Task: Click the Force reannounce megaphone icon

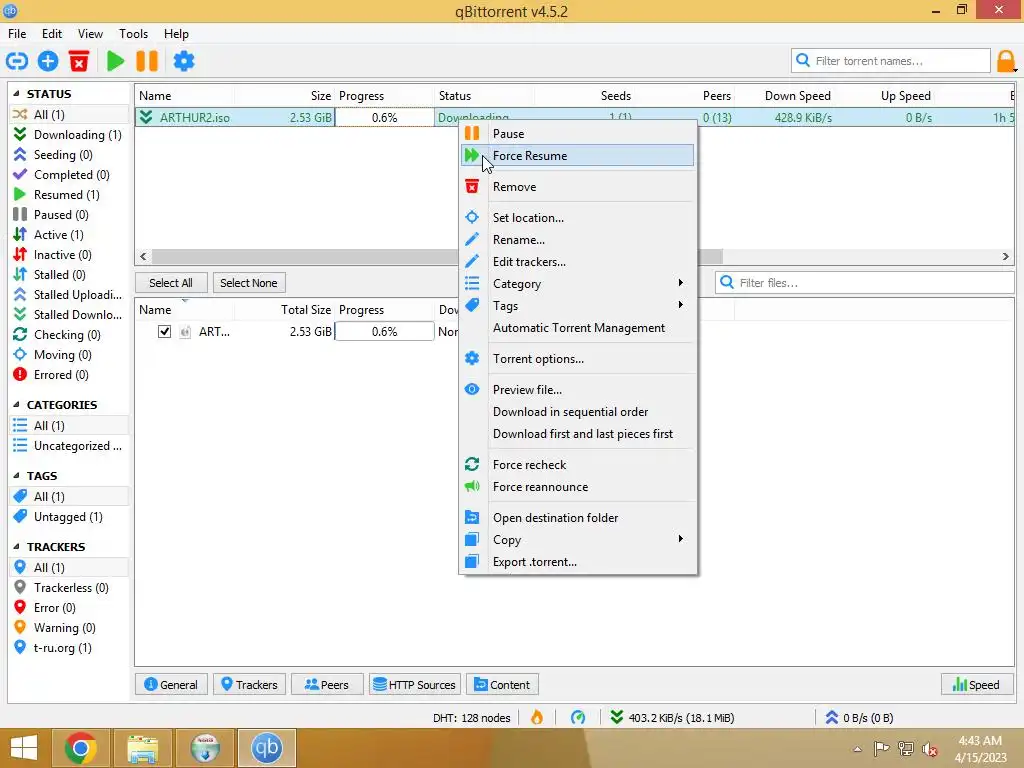Action: [472, 487]
